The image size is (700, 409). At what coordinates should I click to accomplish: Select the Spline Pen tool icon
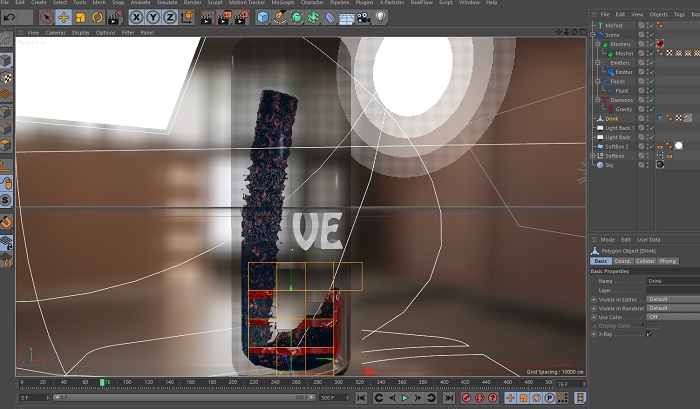(x=279, y=17)
